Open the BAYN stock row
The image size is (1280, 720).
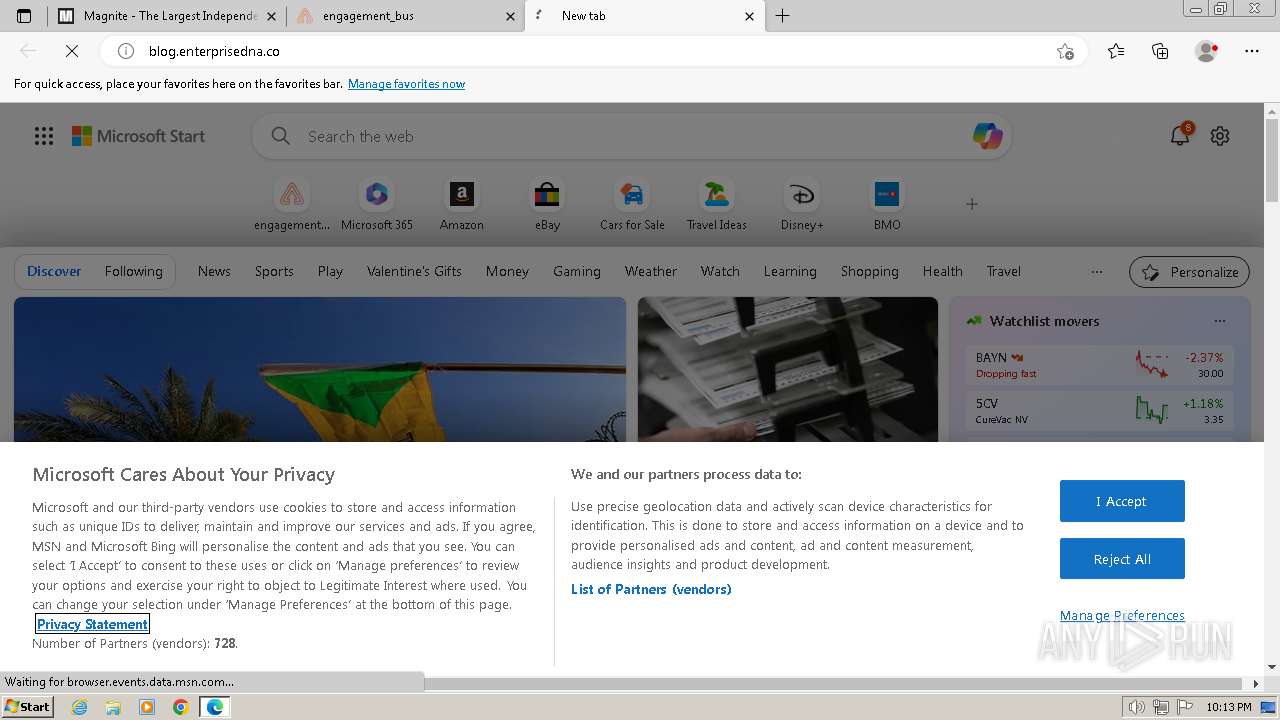(1100, 365)
